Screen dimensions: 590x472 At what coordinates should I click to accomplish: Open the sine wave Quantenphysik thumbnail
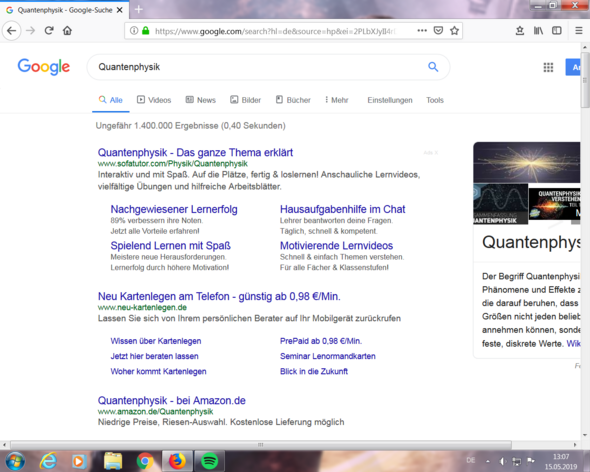click(500, 204)
